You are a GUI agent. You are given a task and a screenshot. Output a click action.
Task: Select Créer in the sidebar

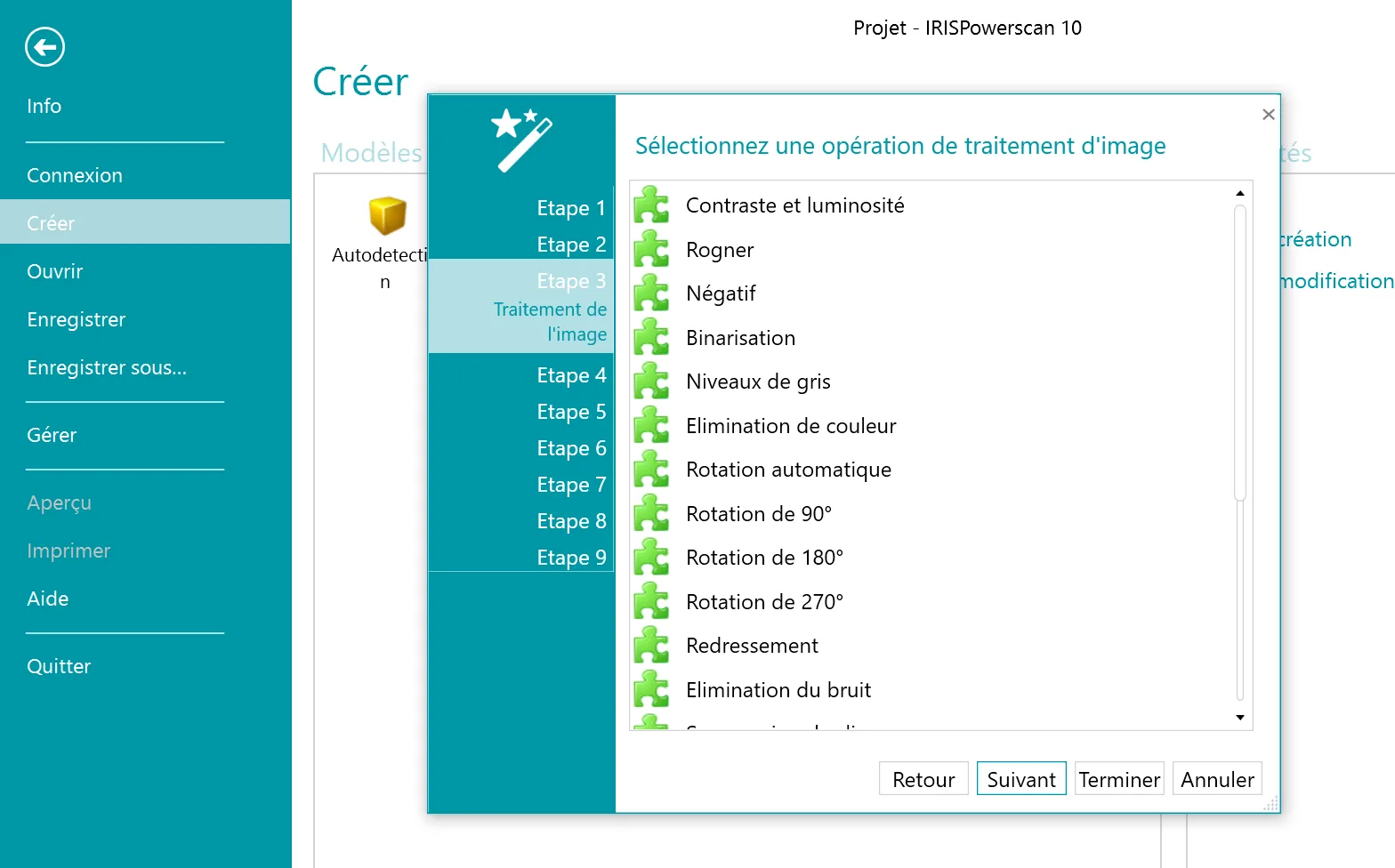pos(145,222)
